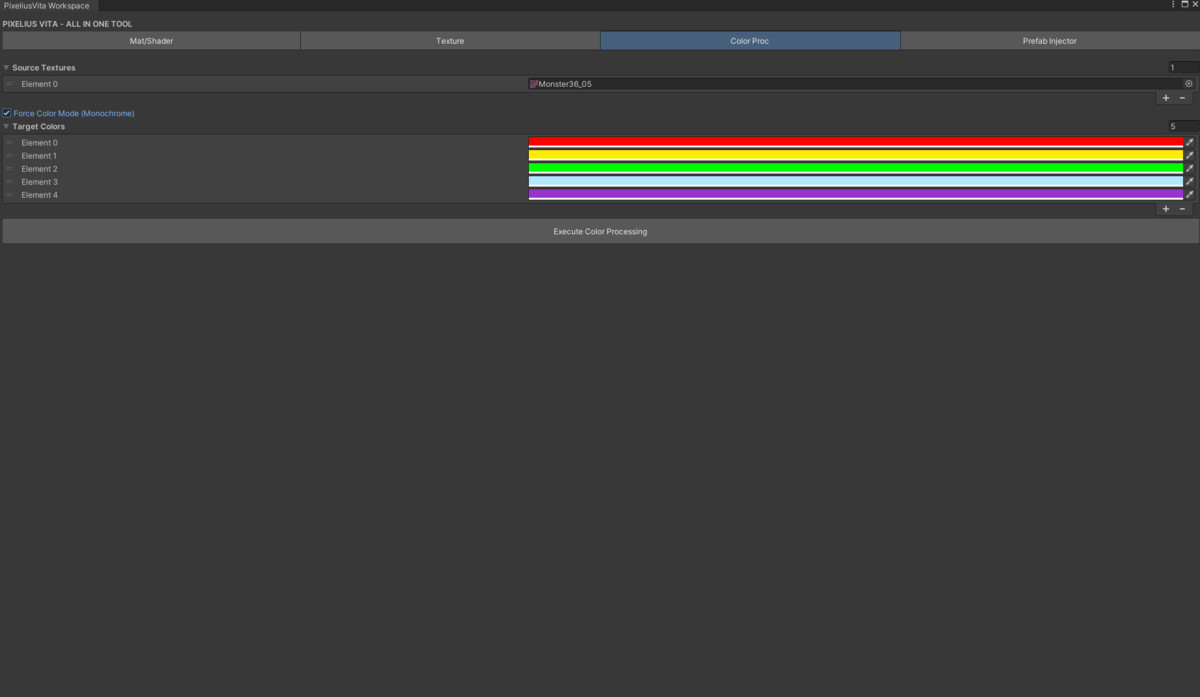Viewport: 1200px width, 697px height.
Task: Collapse the Source Textures list
Action: tap(6, 68)
